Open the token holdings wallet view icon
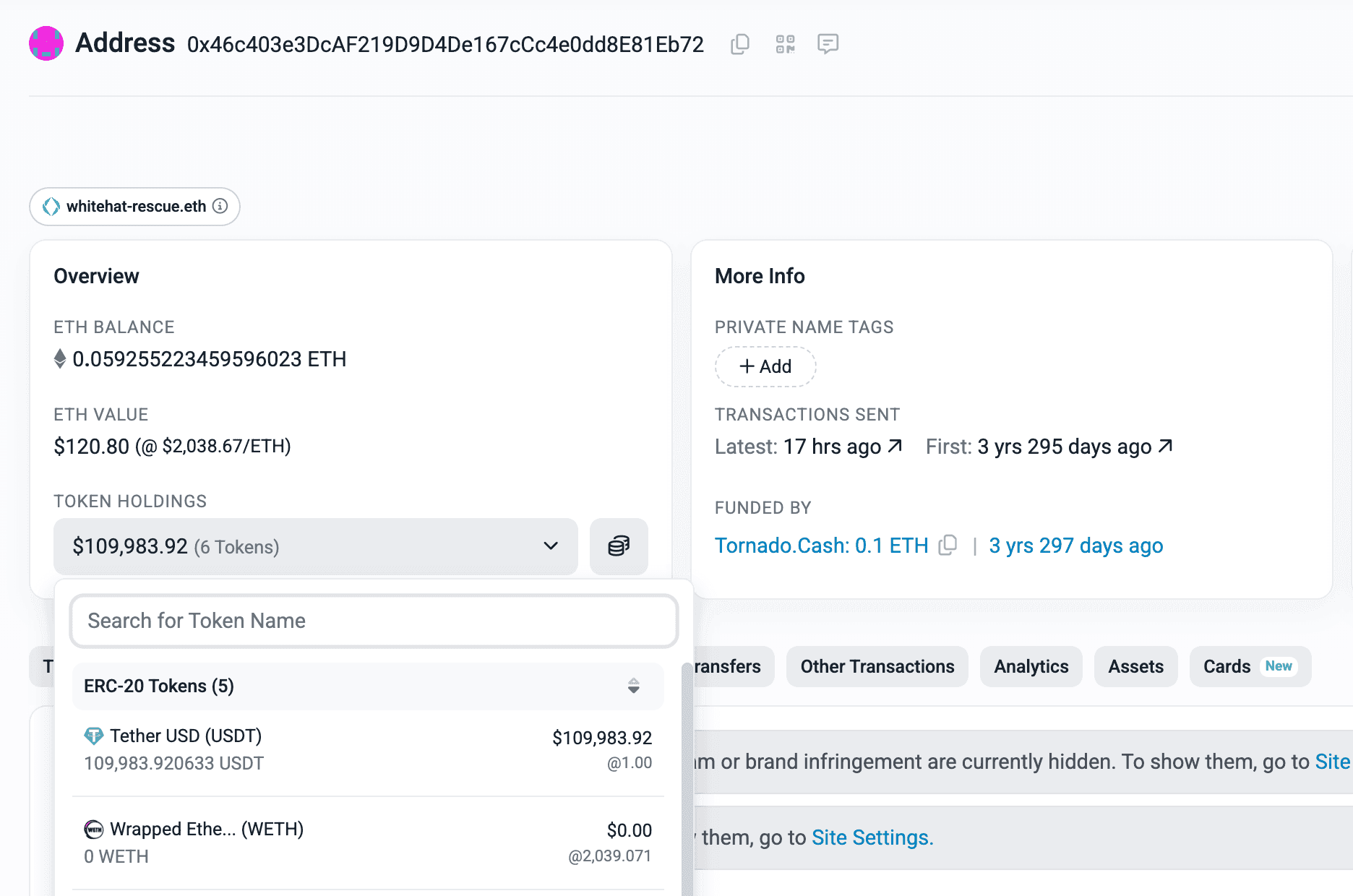 tap(619, 546)
